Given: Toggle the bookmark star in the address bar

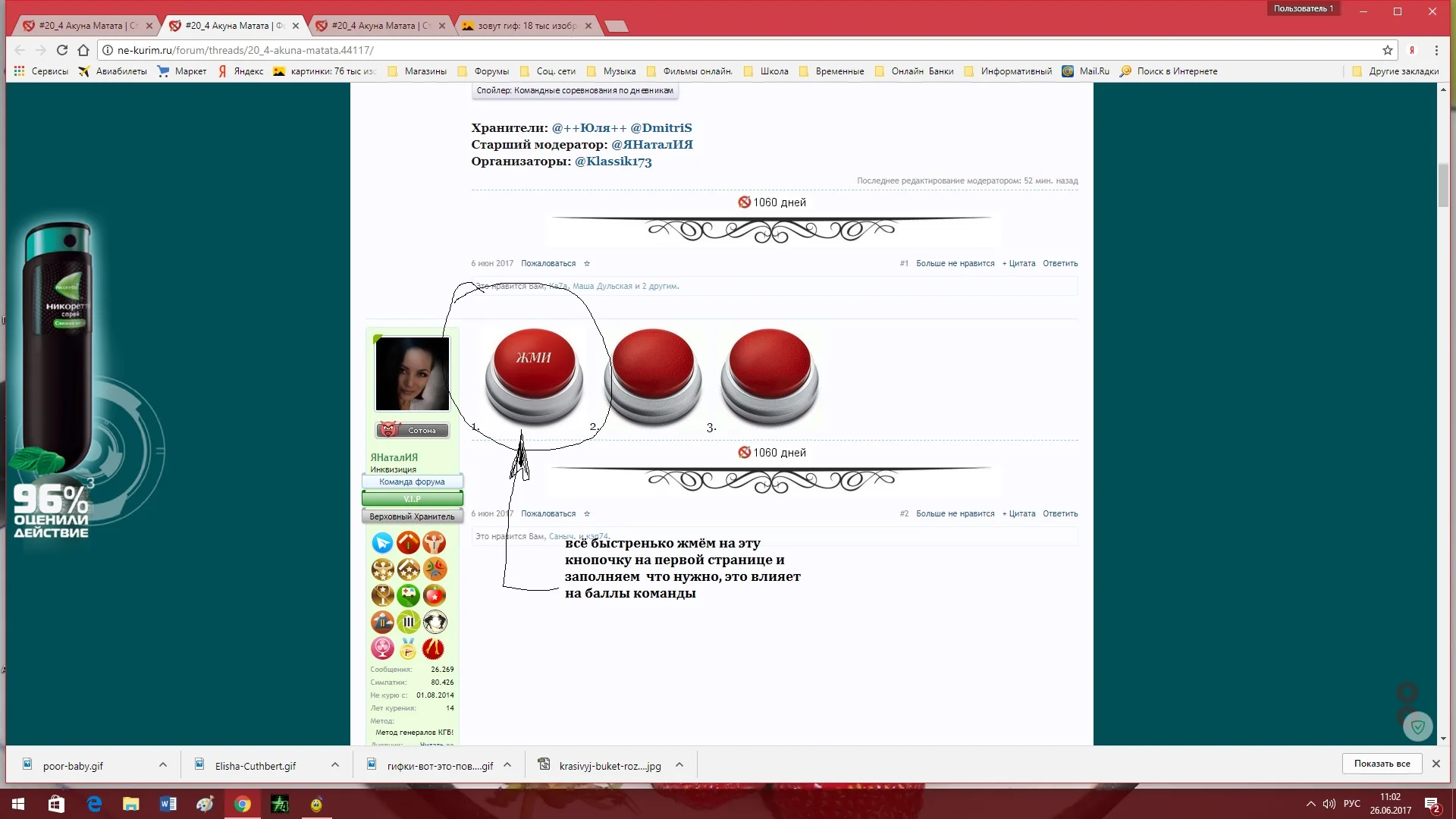Looking at the screenshot, I should (x=1386, y=51).
